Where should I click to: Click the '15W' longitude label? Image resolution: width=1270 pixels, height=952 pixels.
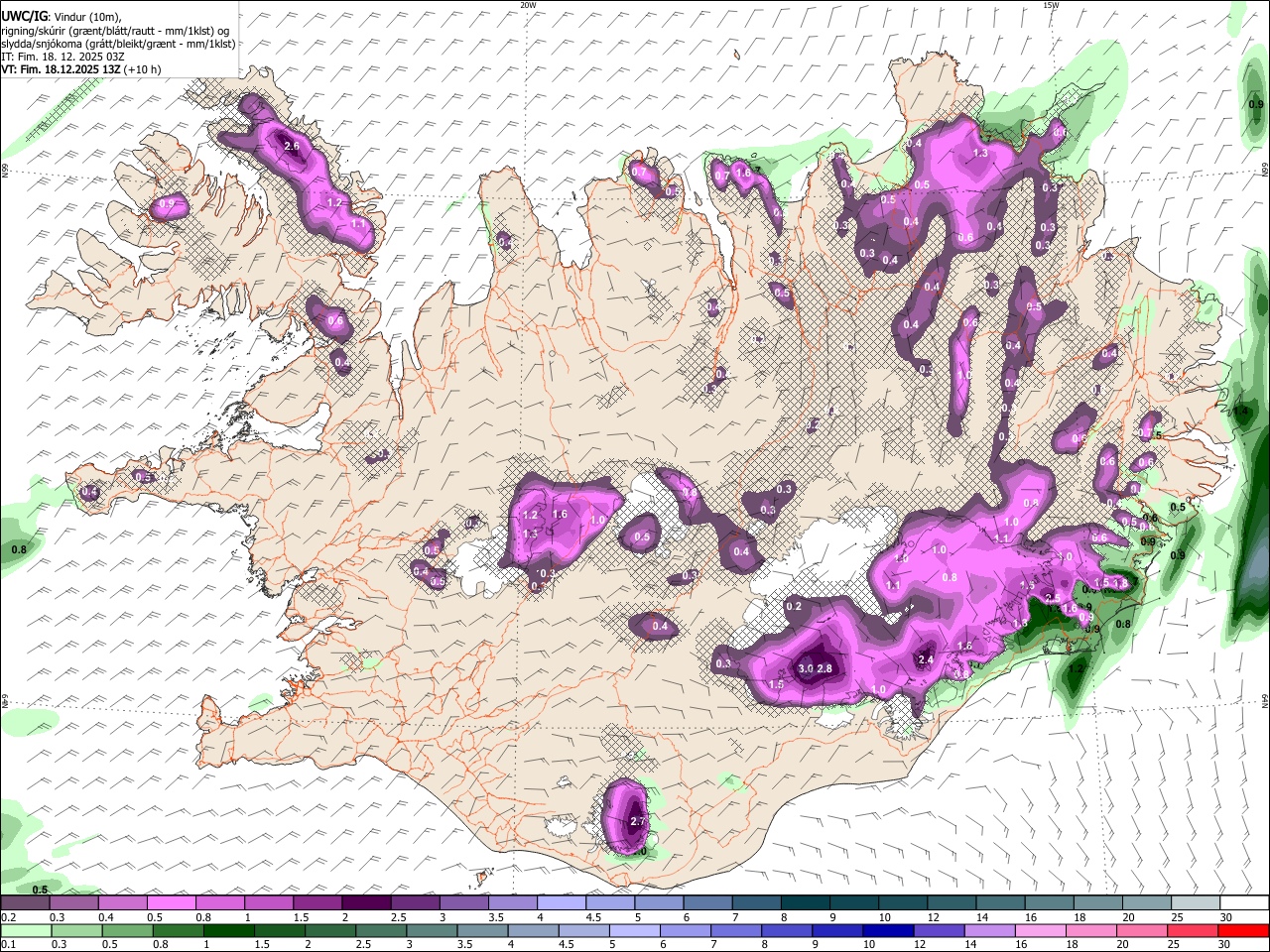[1051, 5]
